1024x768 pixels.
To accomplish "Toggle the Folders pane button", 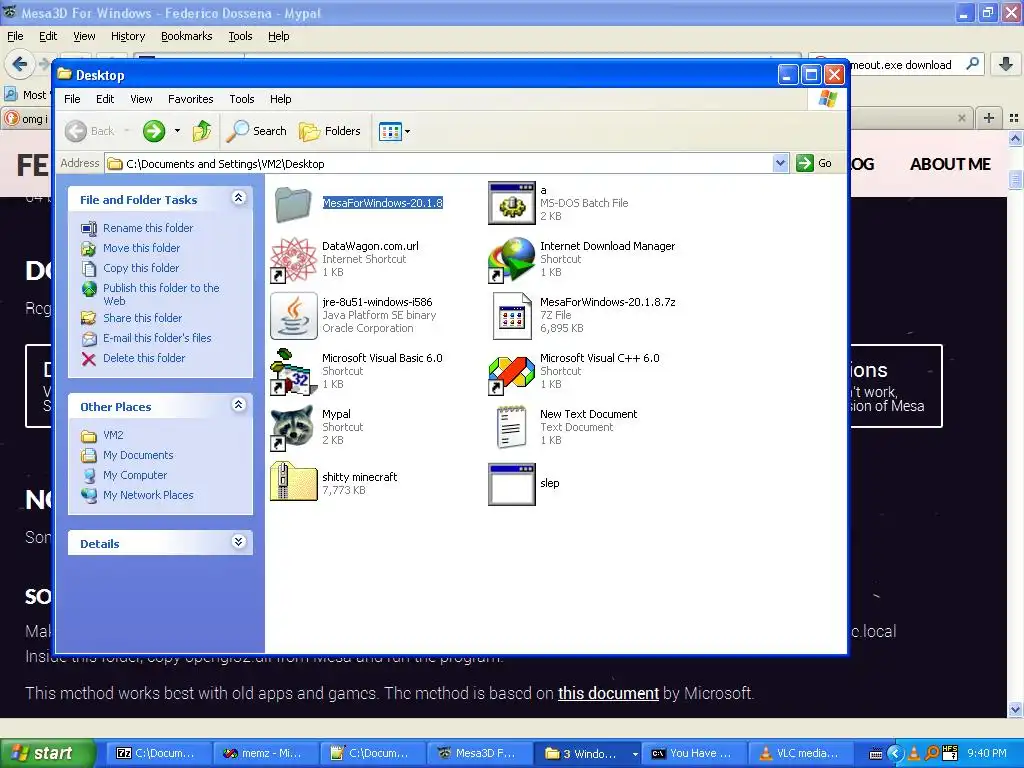I will click(x=330, y=131).
